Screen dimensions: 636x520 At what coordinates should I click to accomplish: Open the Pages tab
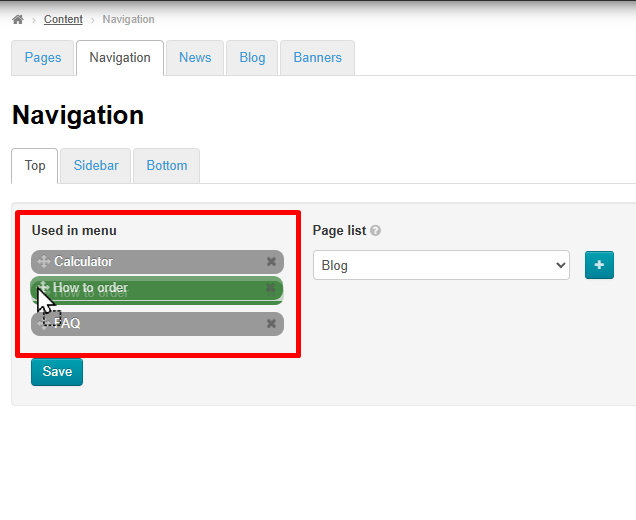coord(43,58)
